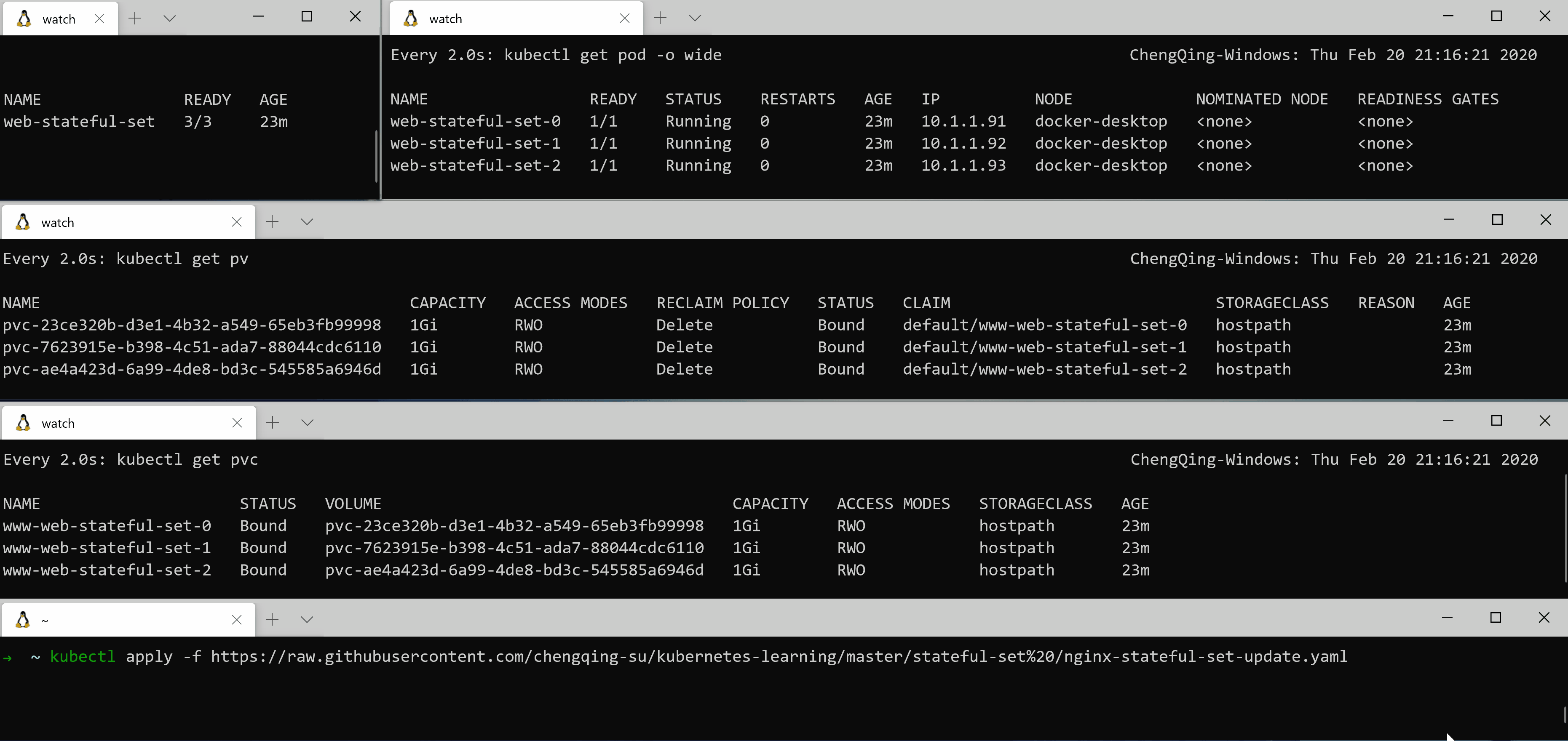Minimize the kubectl get pvc terminal window
Viewport: 1568px width, 741px height.
(1448, 420)
